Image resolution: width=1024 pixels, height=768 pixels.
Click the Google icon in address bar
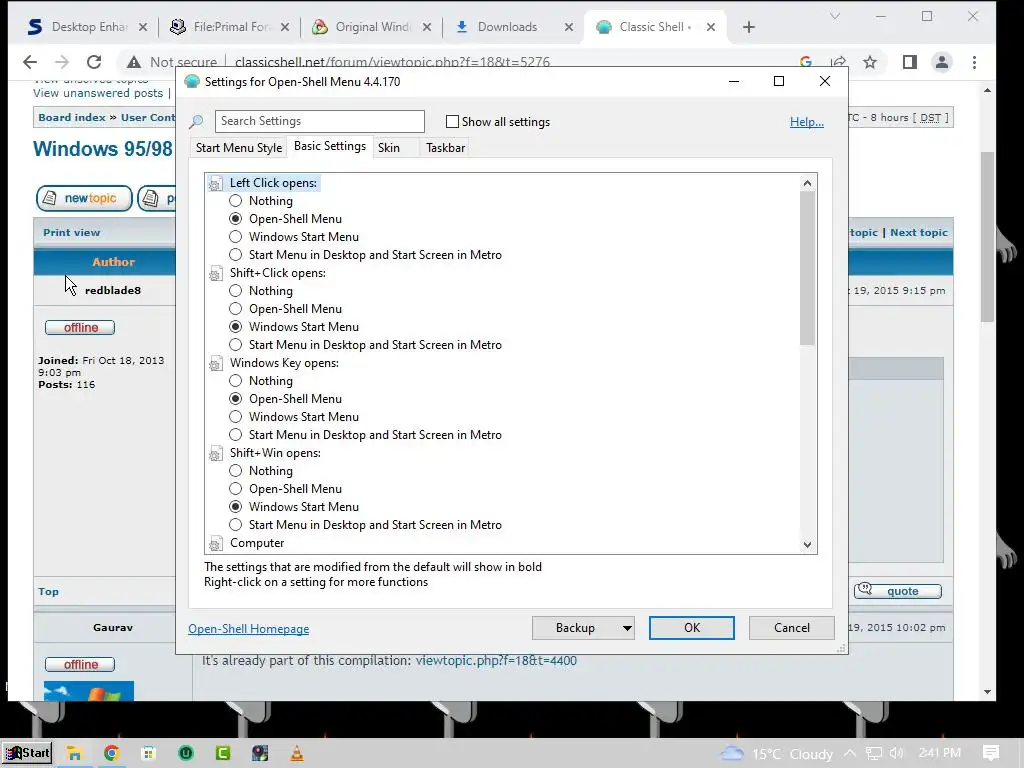[x=806, y=62]
